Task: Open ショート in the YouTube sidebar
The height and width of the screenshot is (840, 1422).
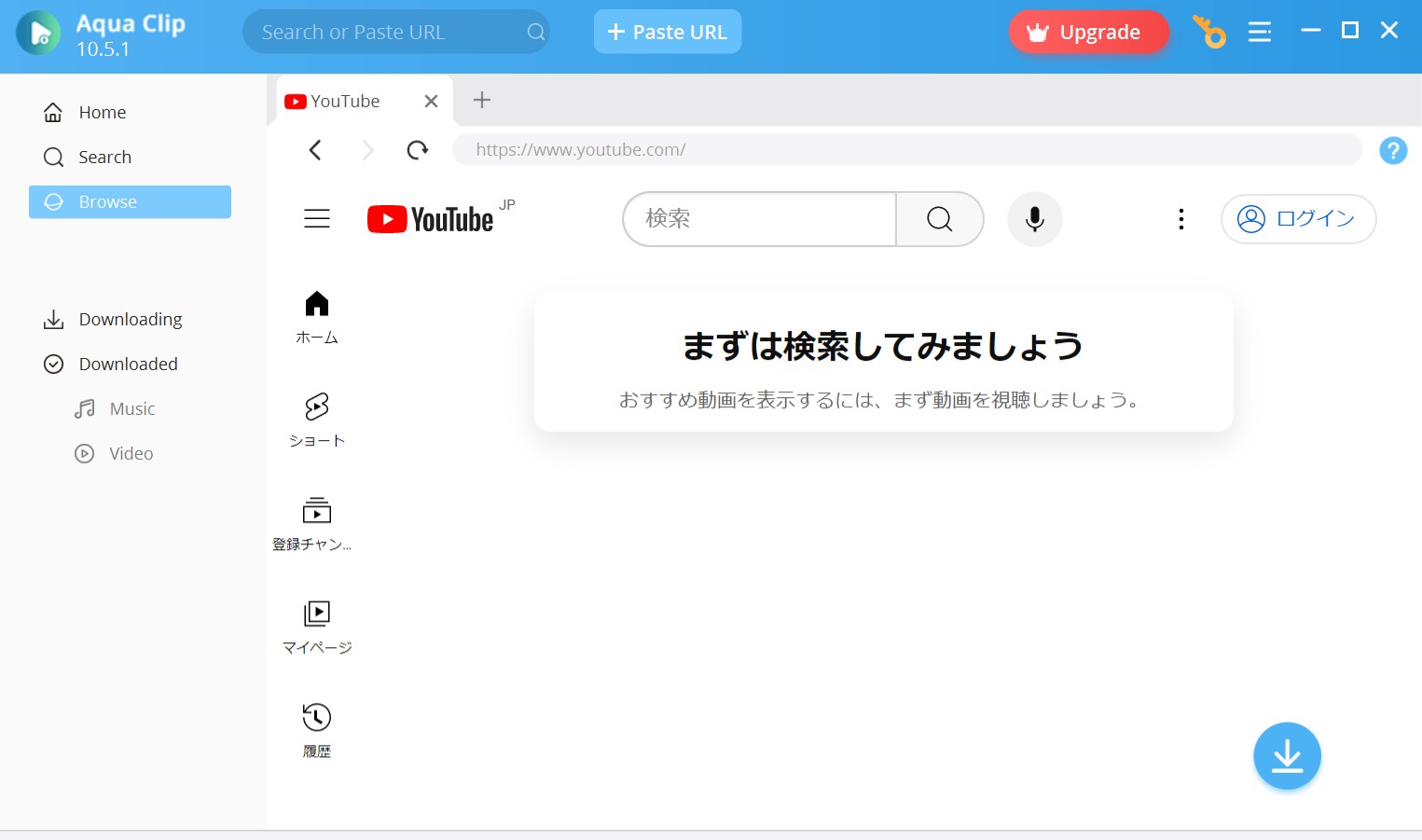Action: [x=317, y=421]
